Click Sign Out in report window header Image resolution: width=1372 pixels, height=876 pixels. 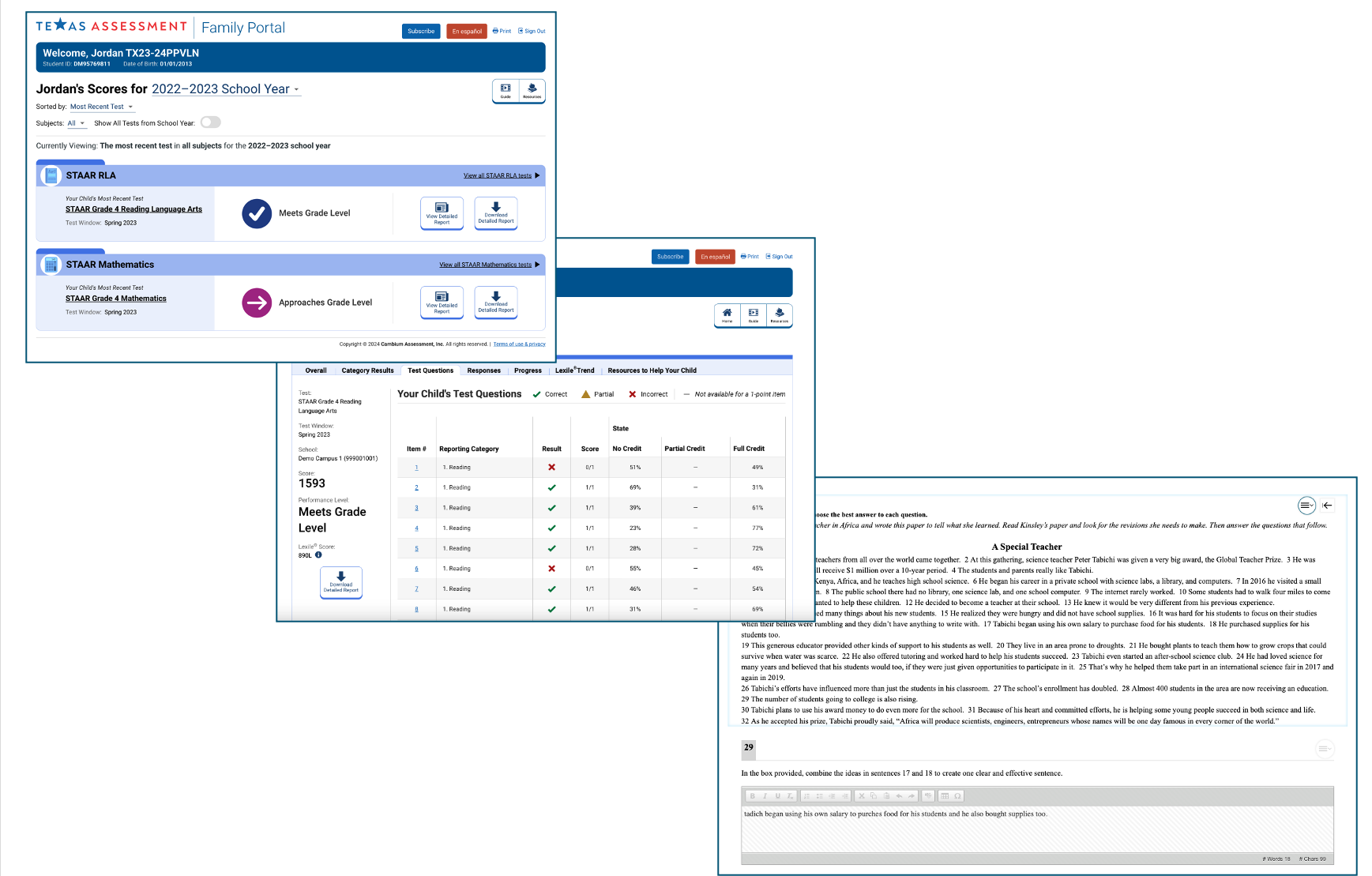point(779,257)
